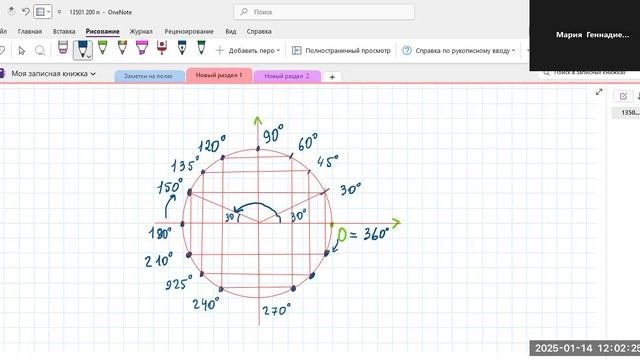Add a new section with the plus tab
The height and width of the screenshot is (360, 640).
pyautogui.click(x=332, y=77)
